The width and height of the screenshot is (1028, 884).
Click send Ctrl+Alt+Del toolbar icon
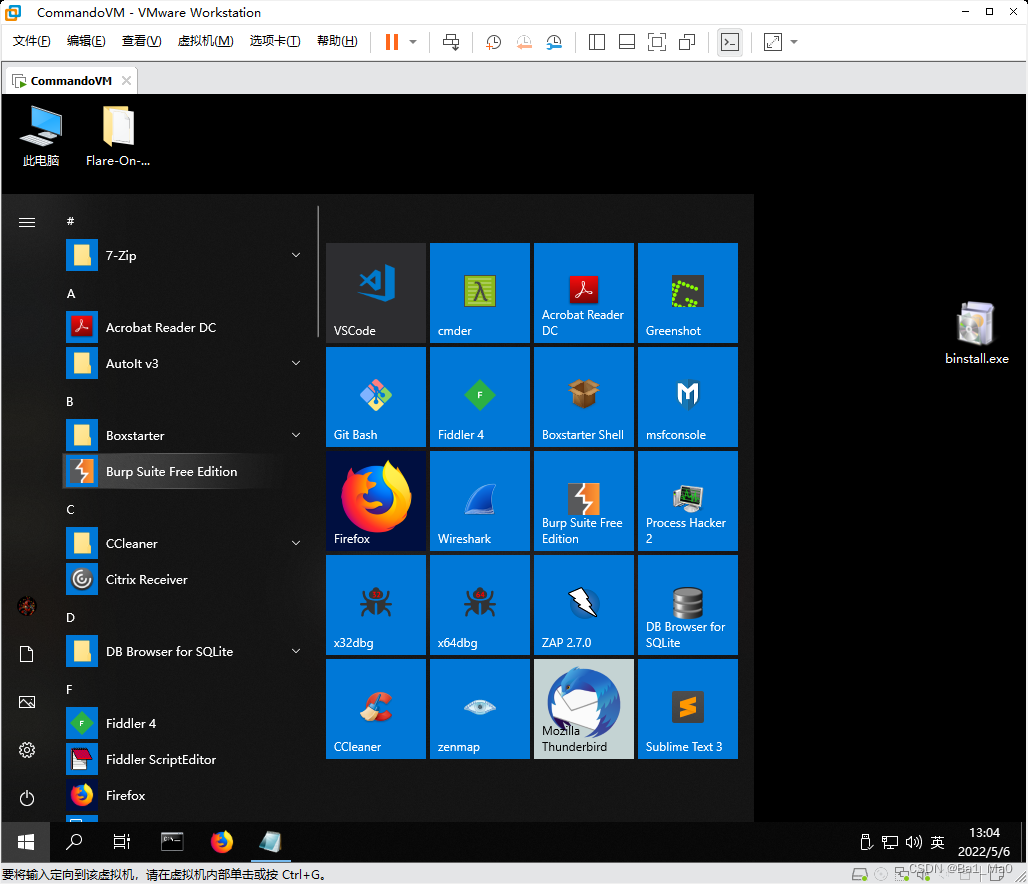tap(451, 42)
